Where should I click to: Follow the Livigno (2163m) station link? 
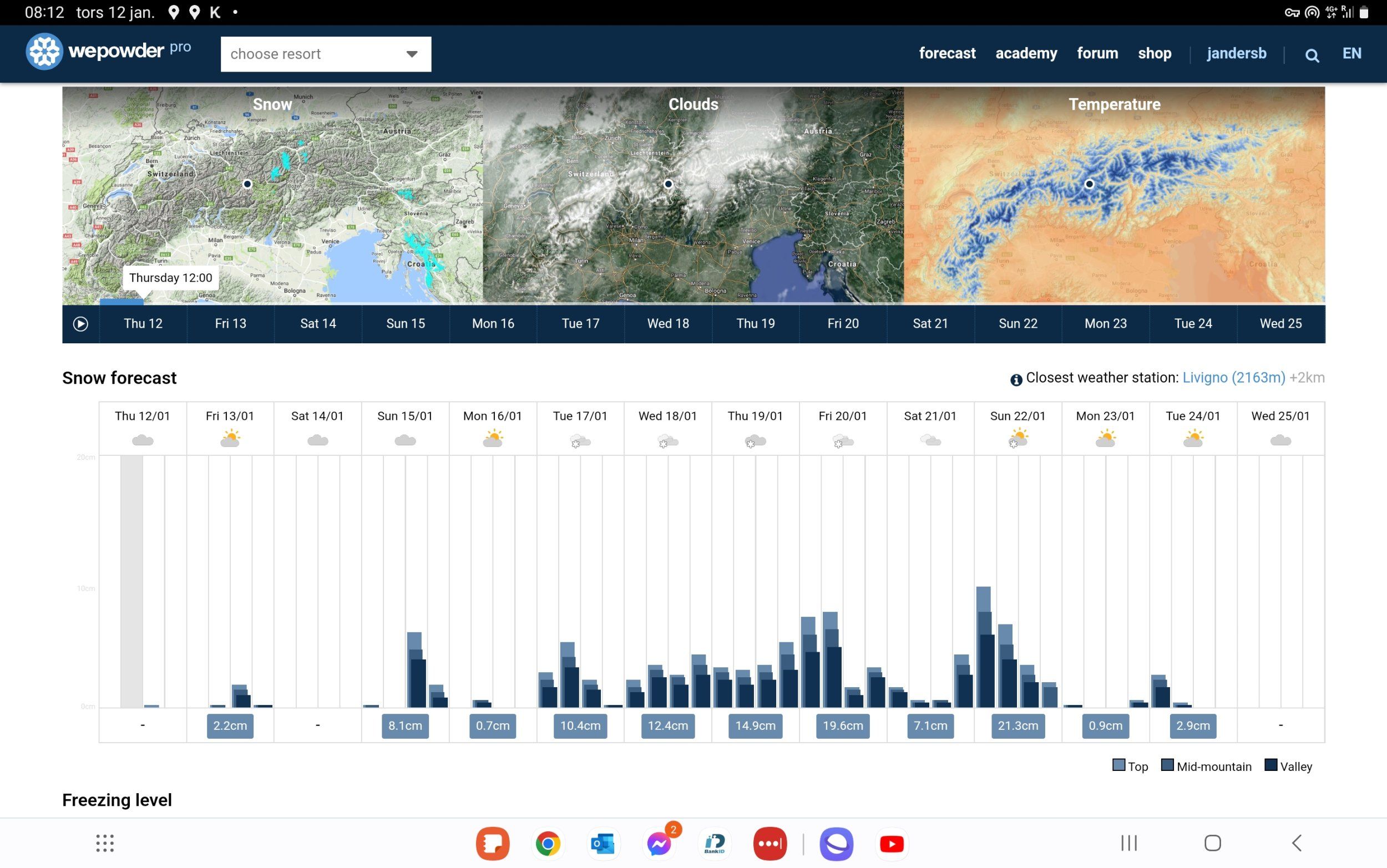pyautogui.click(x=1233, y=378)
